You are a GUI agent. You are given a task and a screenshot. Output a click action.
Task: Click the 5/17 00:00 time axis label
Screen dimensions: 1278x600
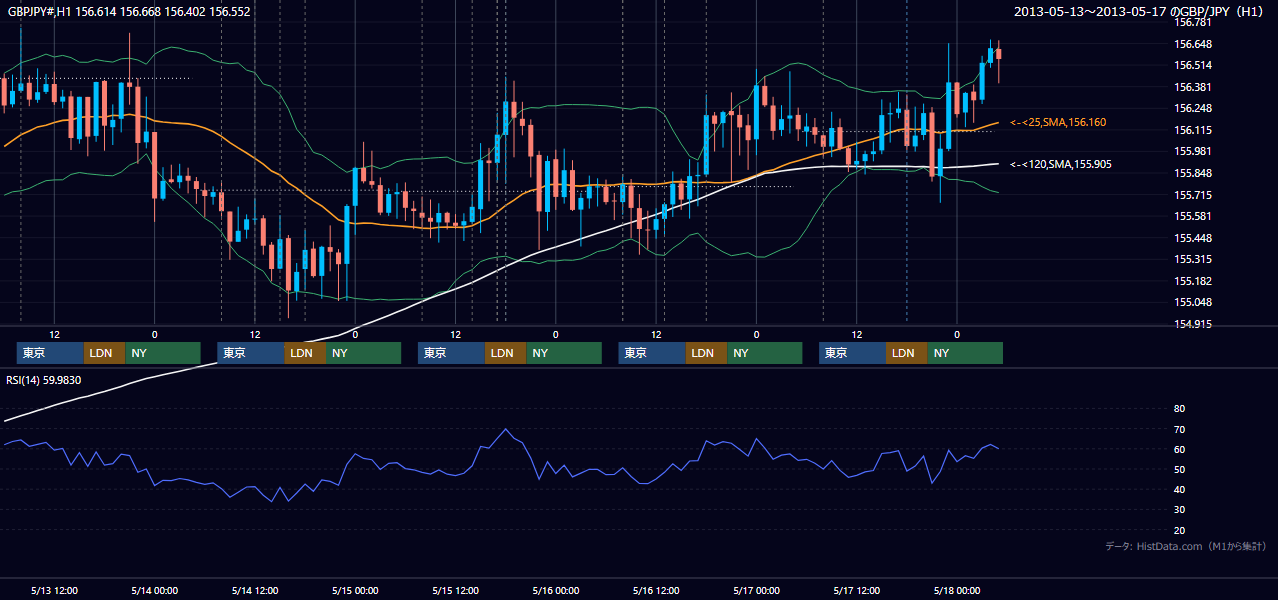click(x=756, y=590)
